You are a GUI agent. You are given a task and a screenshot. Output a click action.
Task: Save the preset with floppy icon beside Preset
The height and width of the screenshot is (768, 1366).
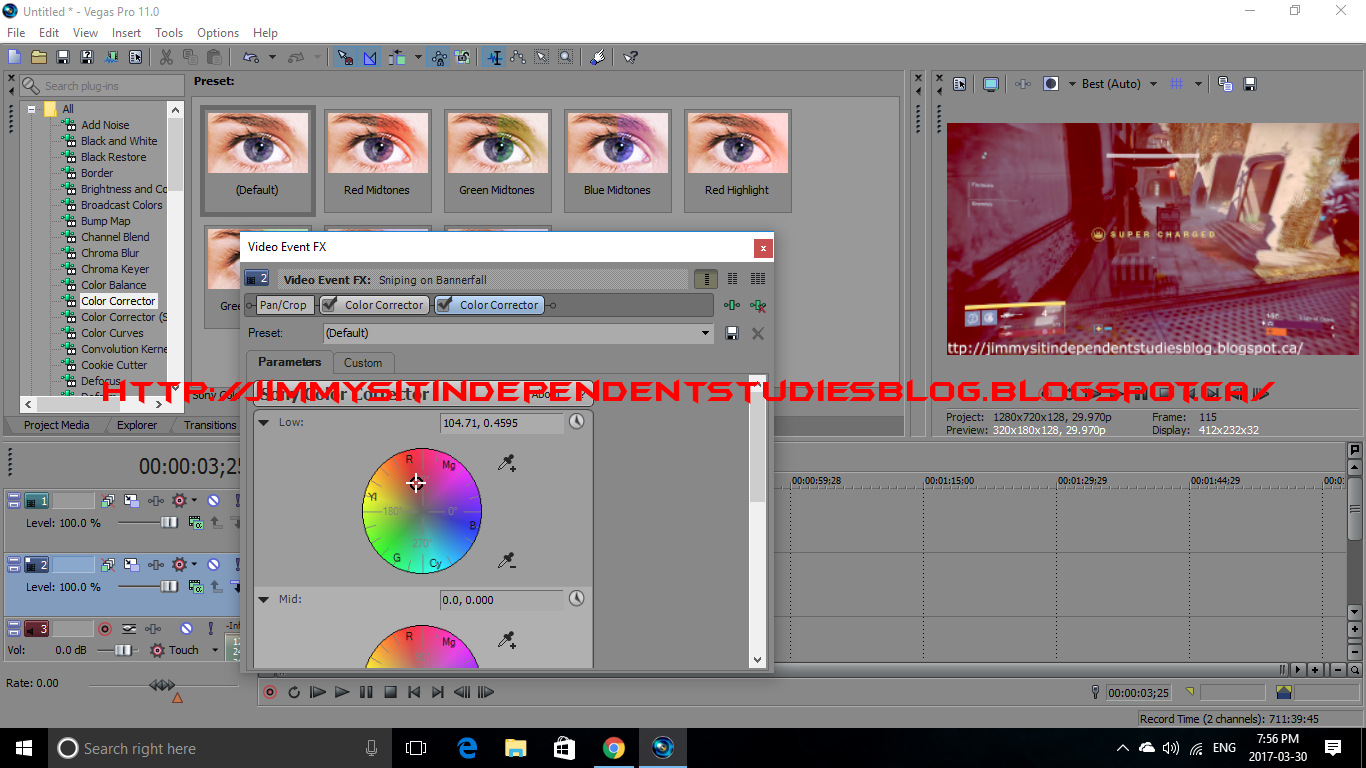(732, 333)
